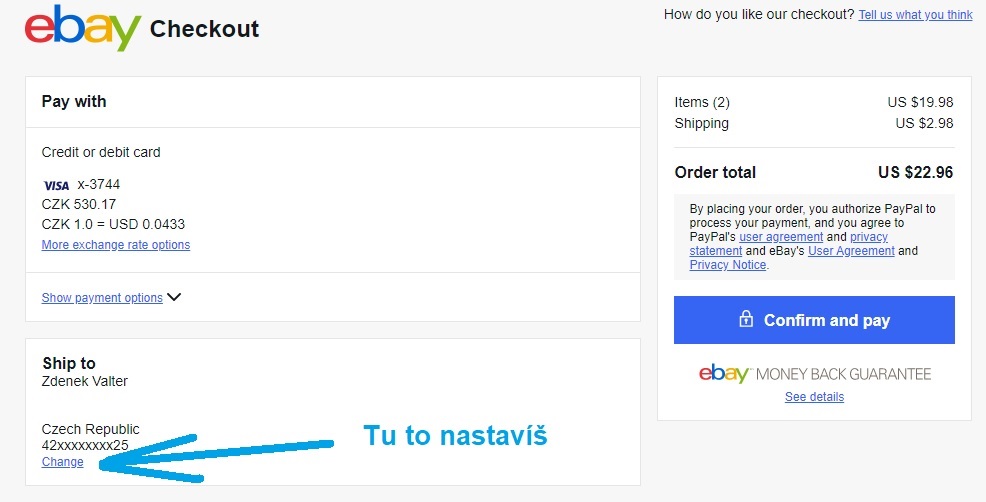Screen dimensions: 986x502
Task: Select the card number x-3744 text
Action: 99,185
